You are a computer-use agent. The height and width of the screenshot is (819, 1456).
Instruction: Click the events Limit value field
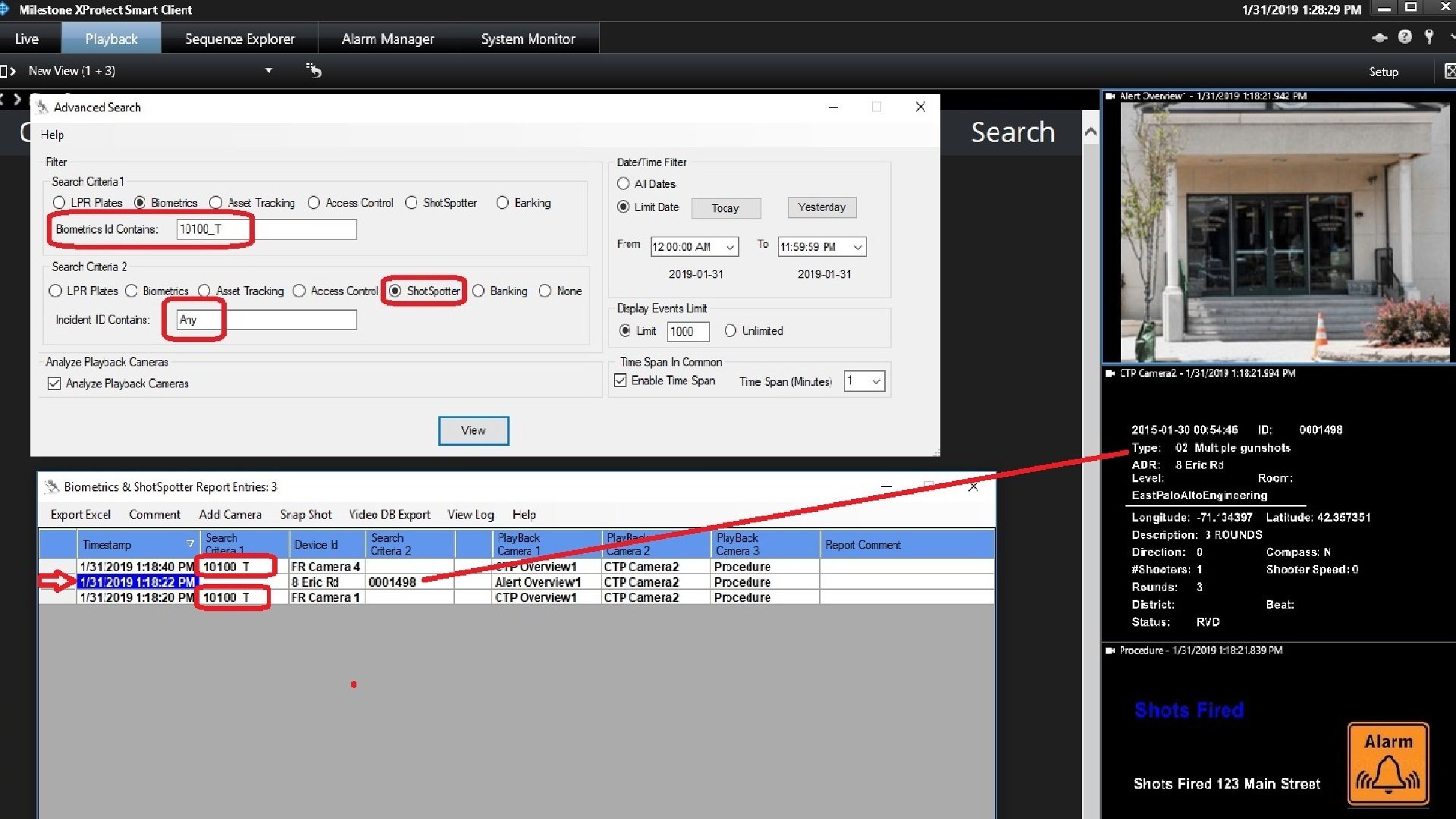point(688,331)
